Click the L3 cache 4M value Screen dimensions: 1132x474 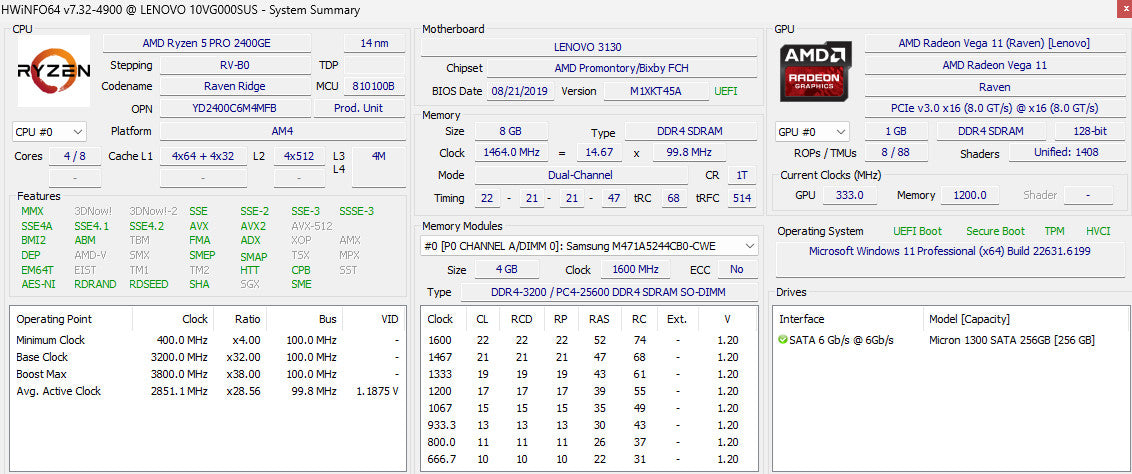click(378, 156)
